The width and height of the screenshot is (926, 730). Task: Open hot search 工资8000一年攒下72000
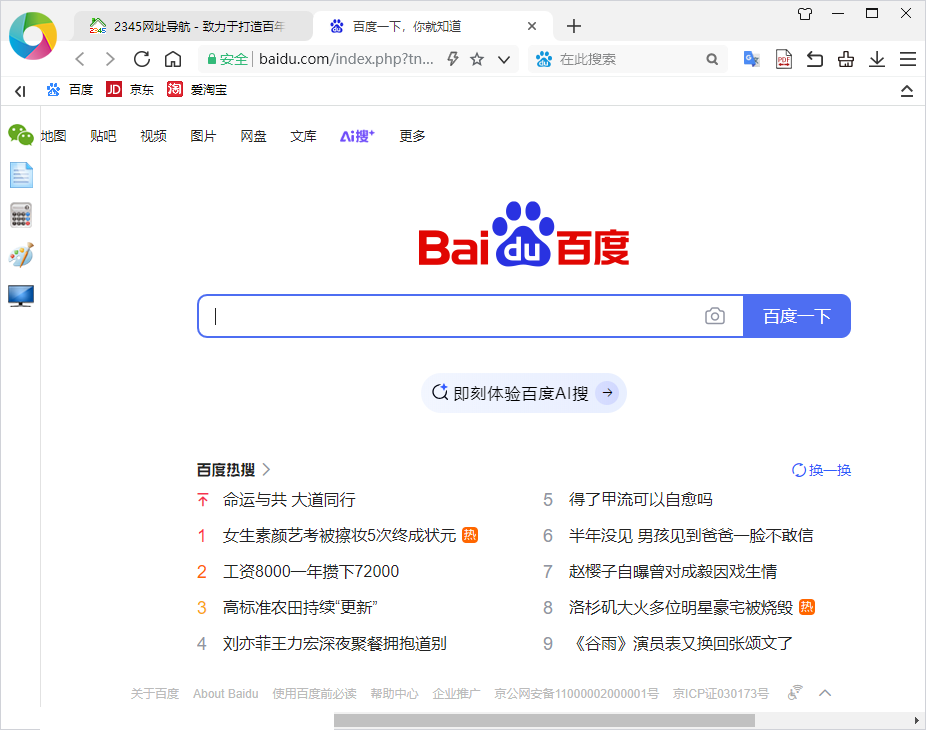311,572
